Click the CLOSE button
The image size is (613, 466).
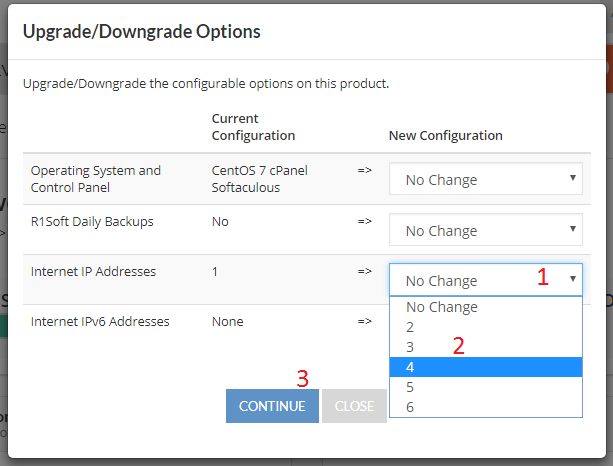354,406
